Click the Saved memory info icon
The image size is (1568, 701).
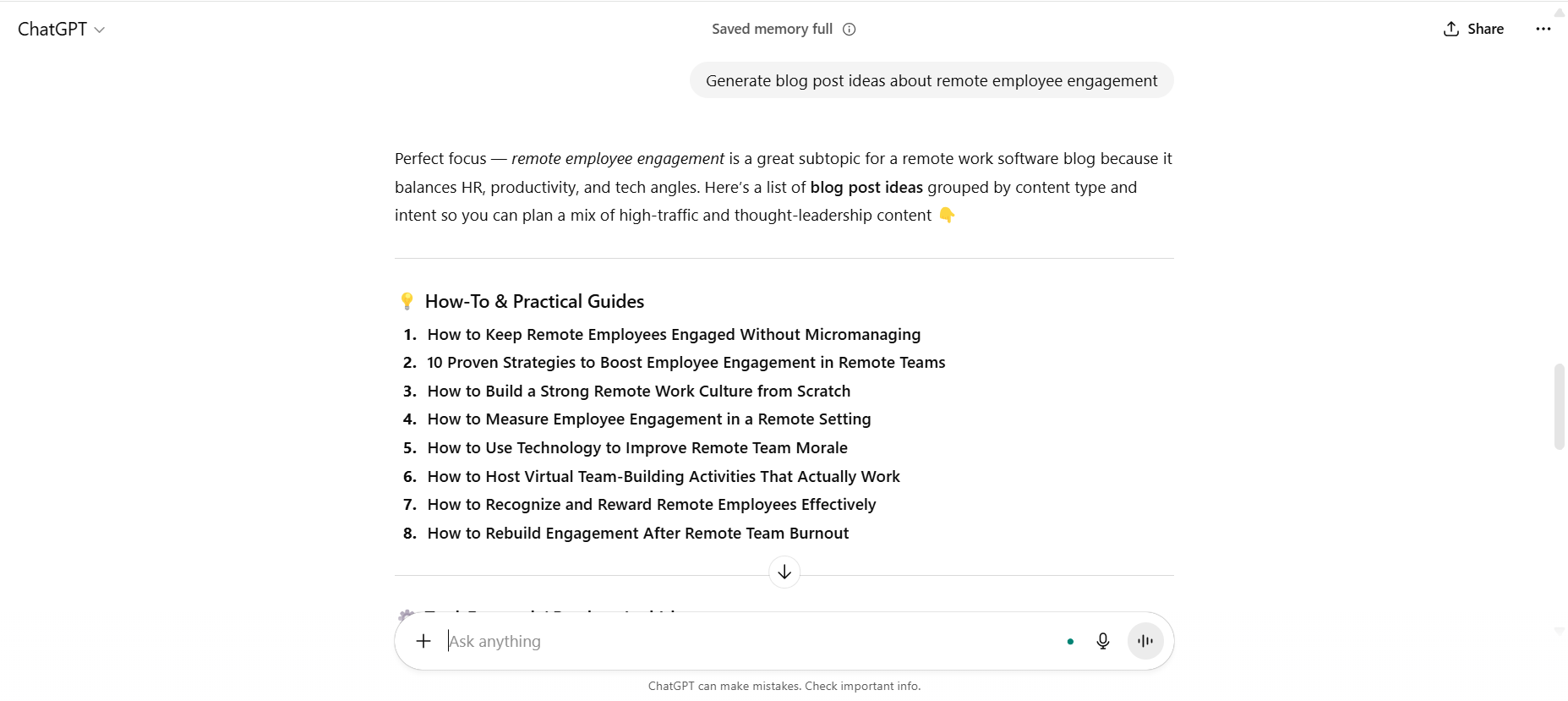(x=849, y=29)
